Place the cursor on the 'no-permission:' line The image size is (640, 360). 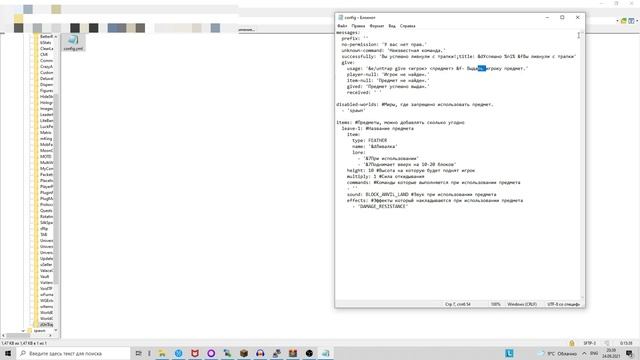[384, 44]
